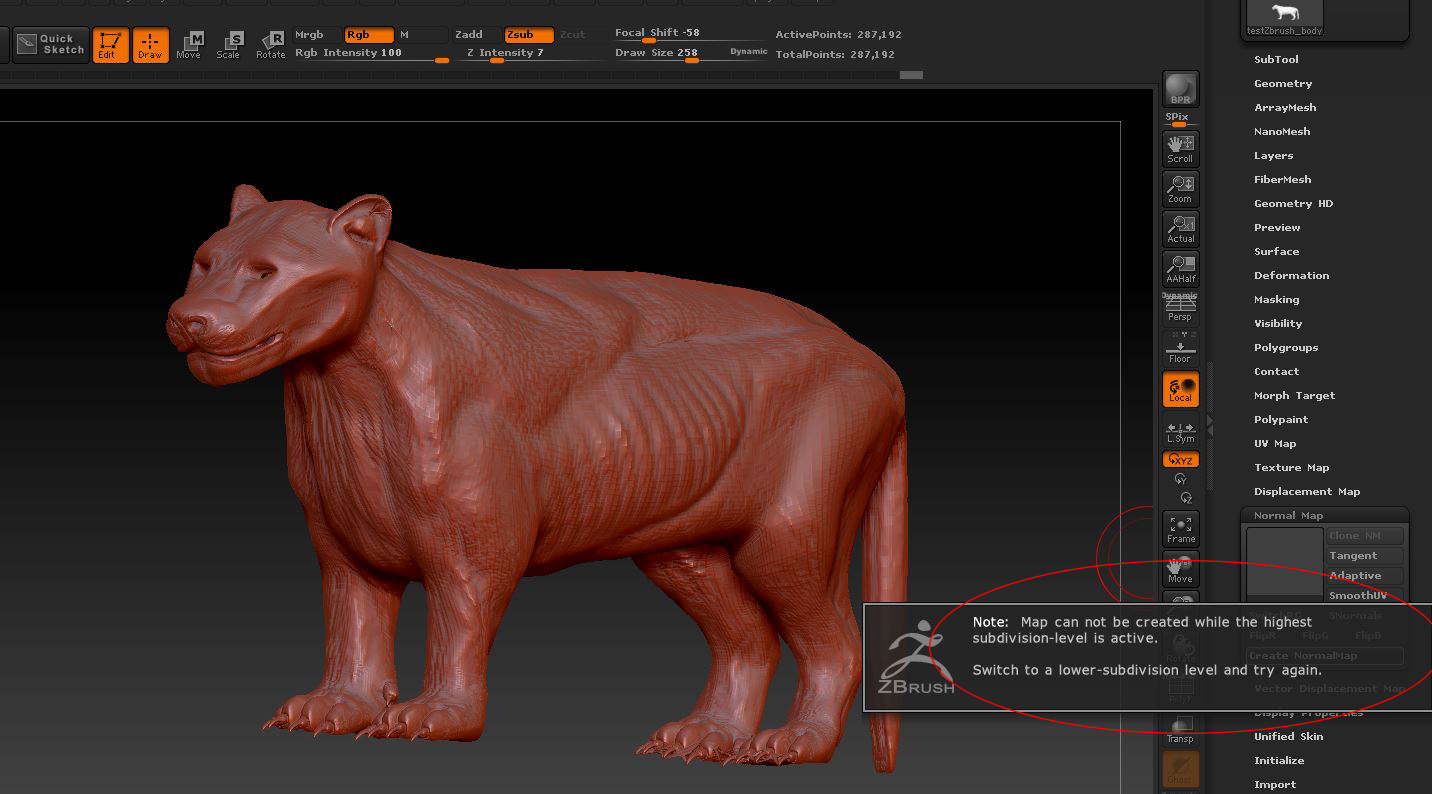Viewport: 1432px width, 794px height.
Task: Select Y-axis rotation mode icon
Action: [1181, 480]
